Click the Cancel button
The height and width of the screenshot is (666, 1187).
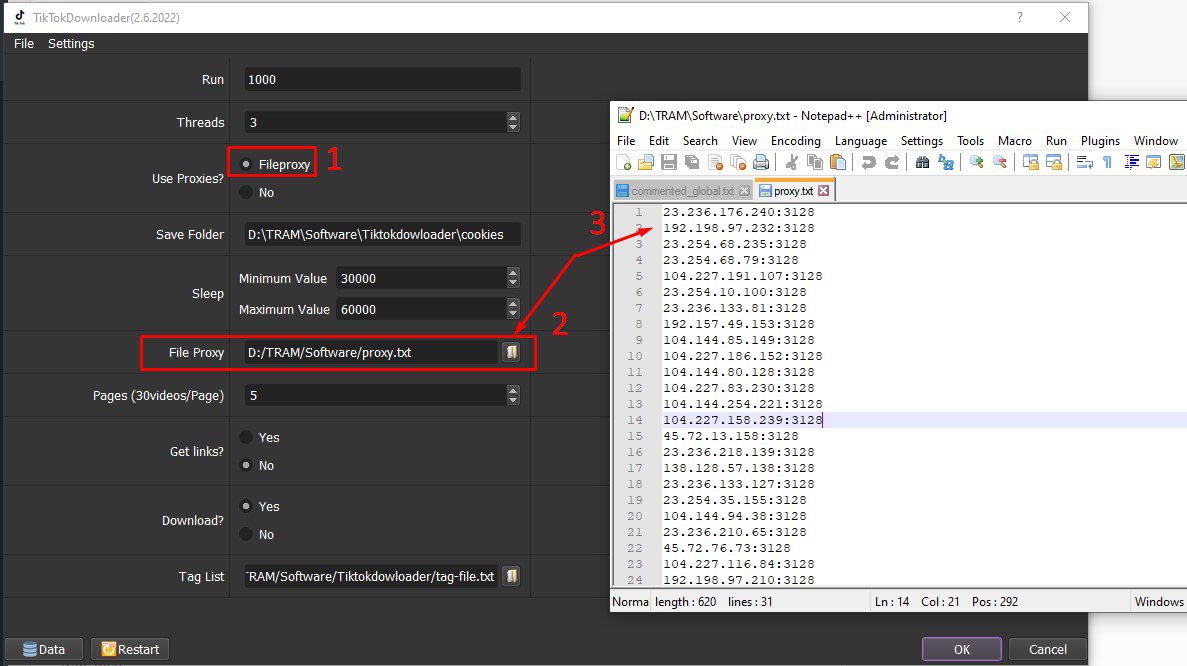click(x=1048, y=649)
